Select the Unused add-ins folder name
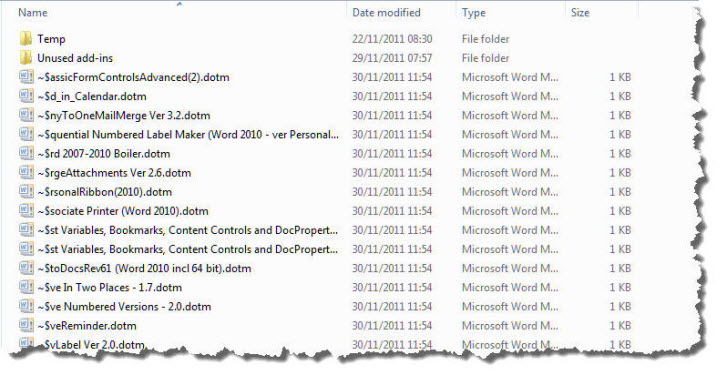Image resolution: width=720 pixels, height=373 pixels. click(x=75, y=58)
